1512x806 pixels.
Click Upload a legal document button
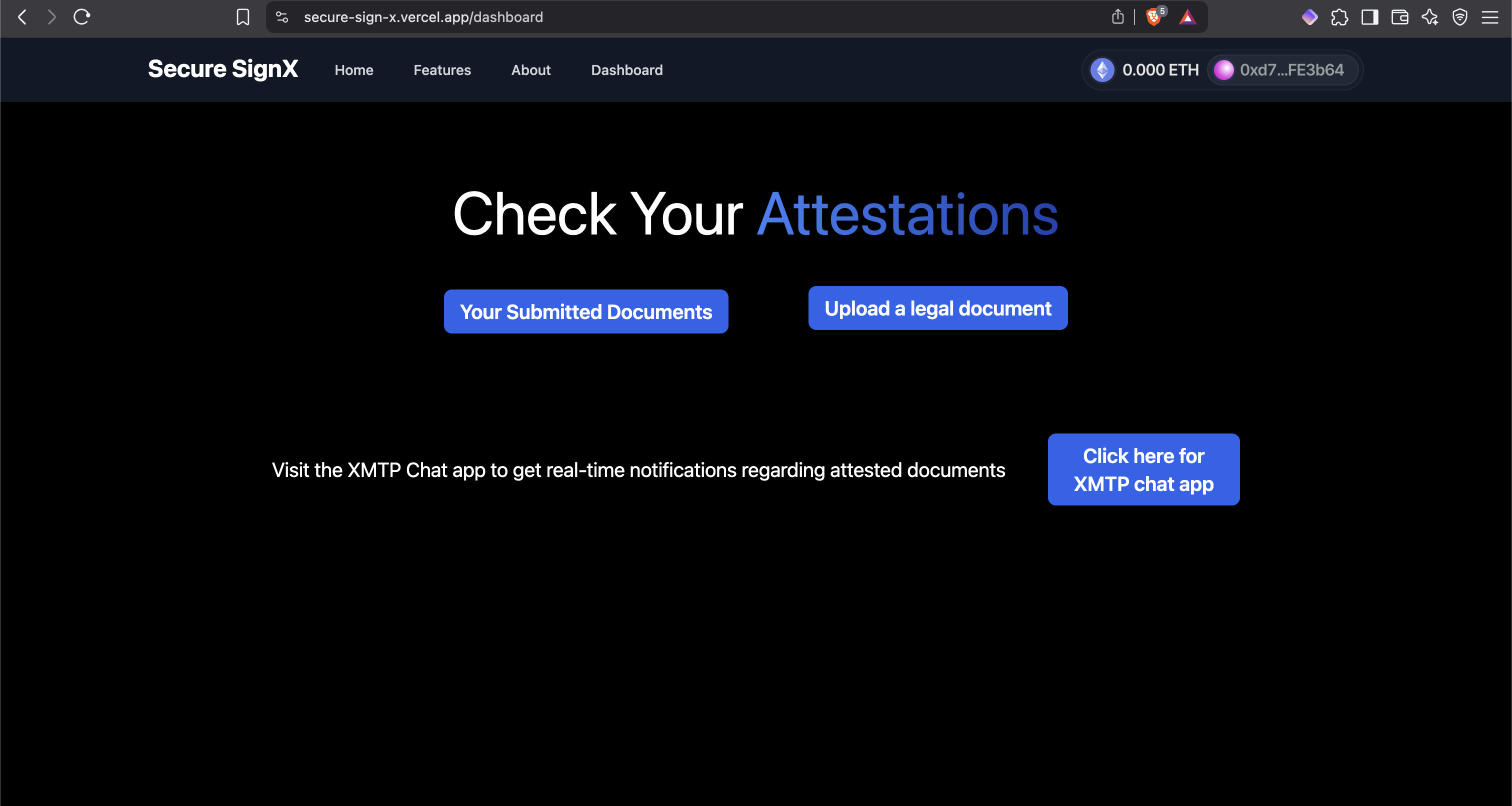click(937, 308)
